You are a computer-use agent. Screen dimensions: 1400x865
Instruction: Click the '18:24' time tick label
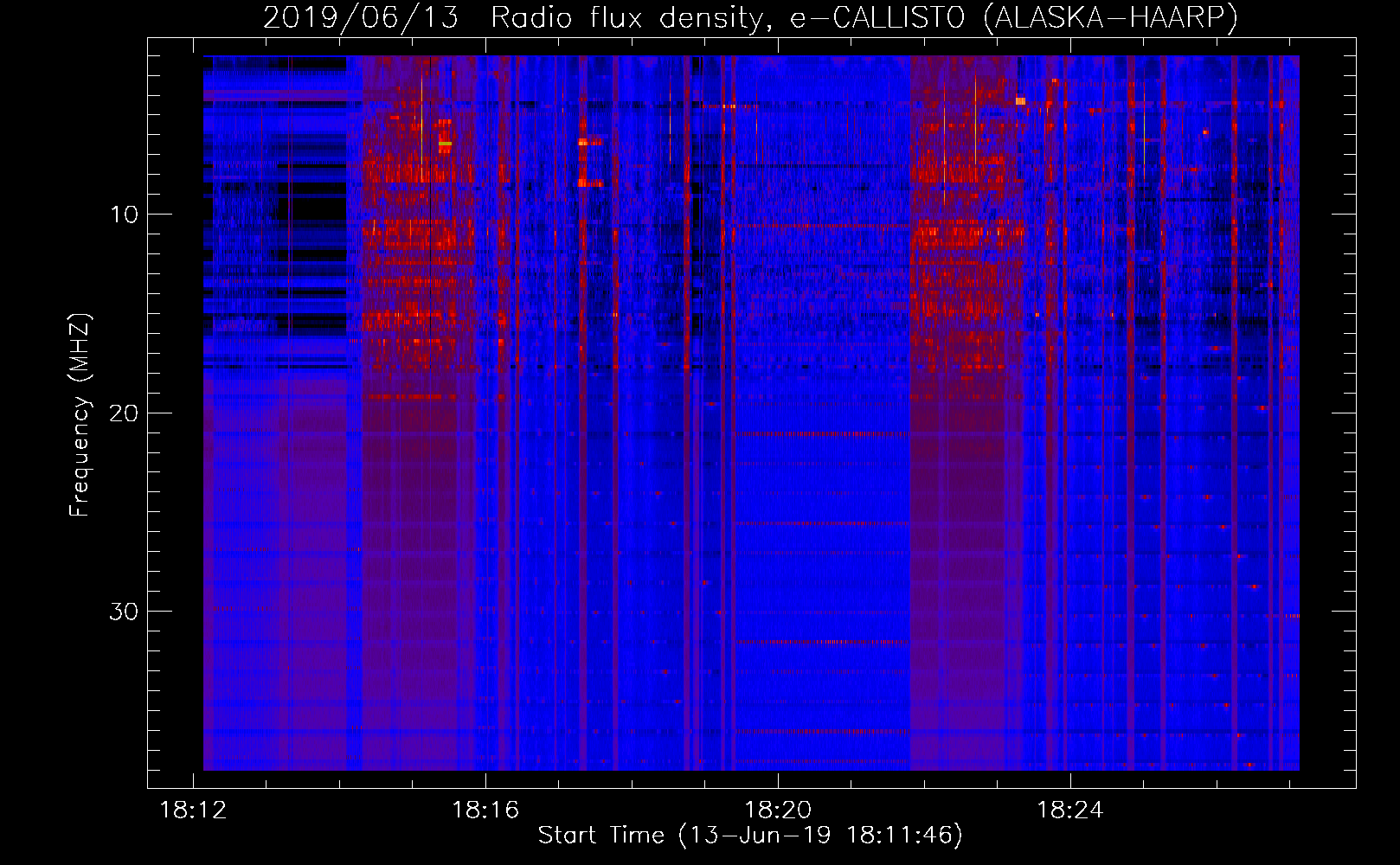1070,811
